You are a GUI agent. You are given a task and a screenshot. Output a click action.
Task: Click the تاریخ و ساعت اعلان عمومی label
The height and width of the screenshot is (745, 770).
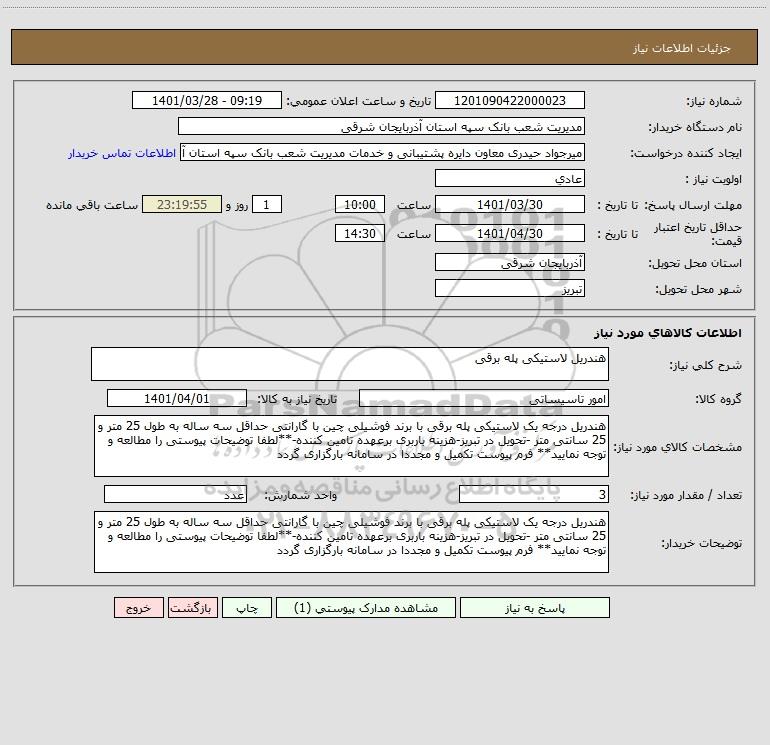coord(359,102)
